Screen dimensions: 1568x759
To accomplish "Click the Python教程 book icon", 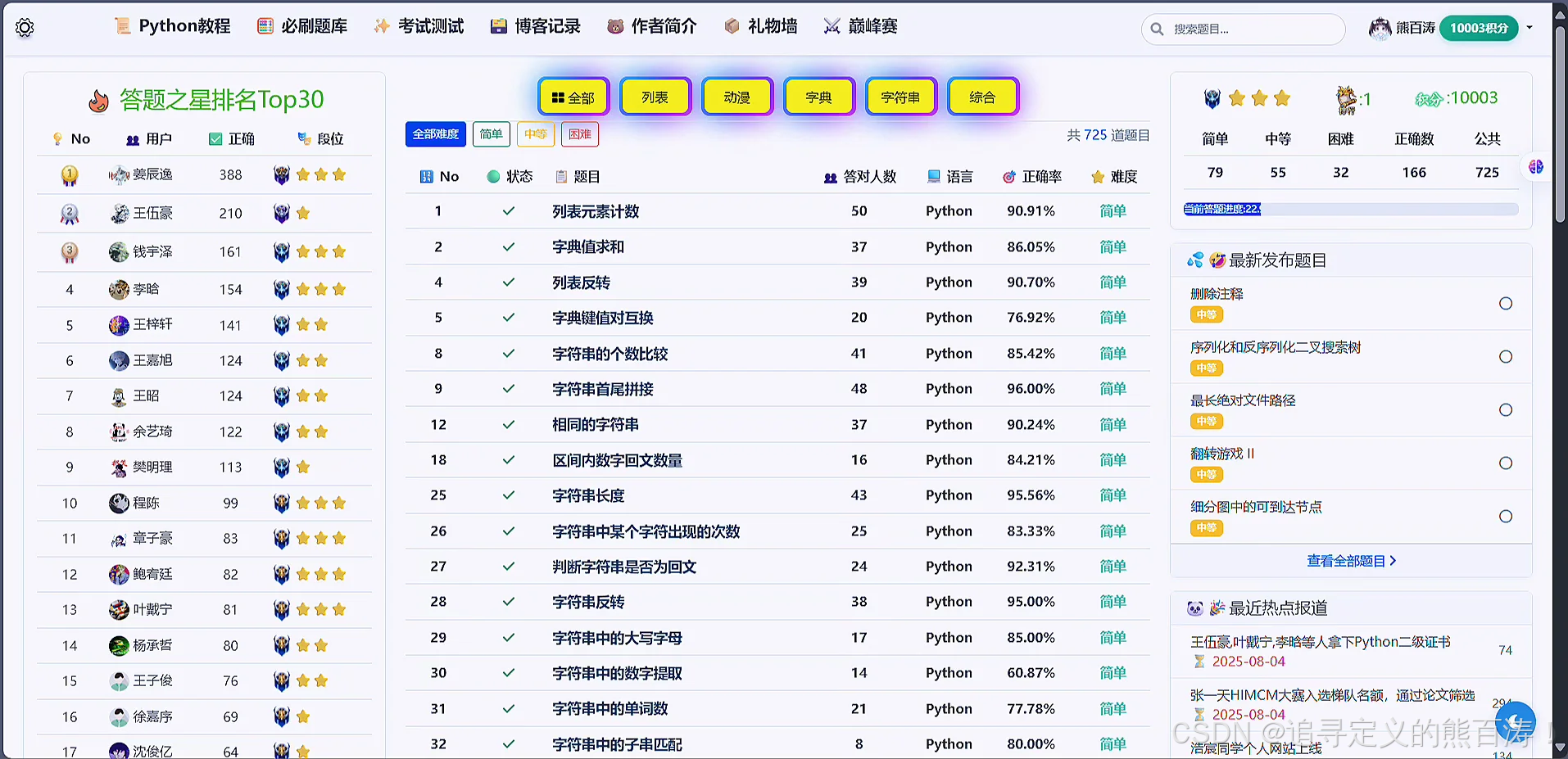I will pos(123,26).
